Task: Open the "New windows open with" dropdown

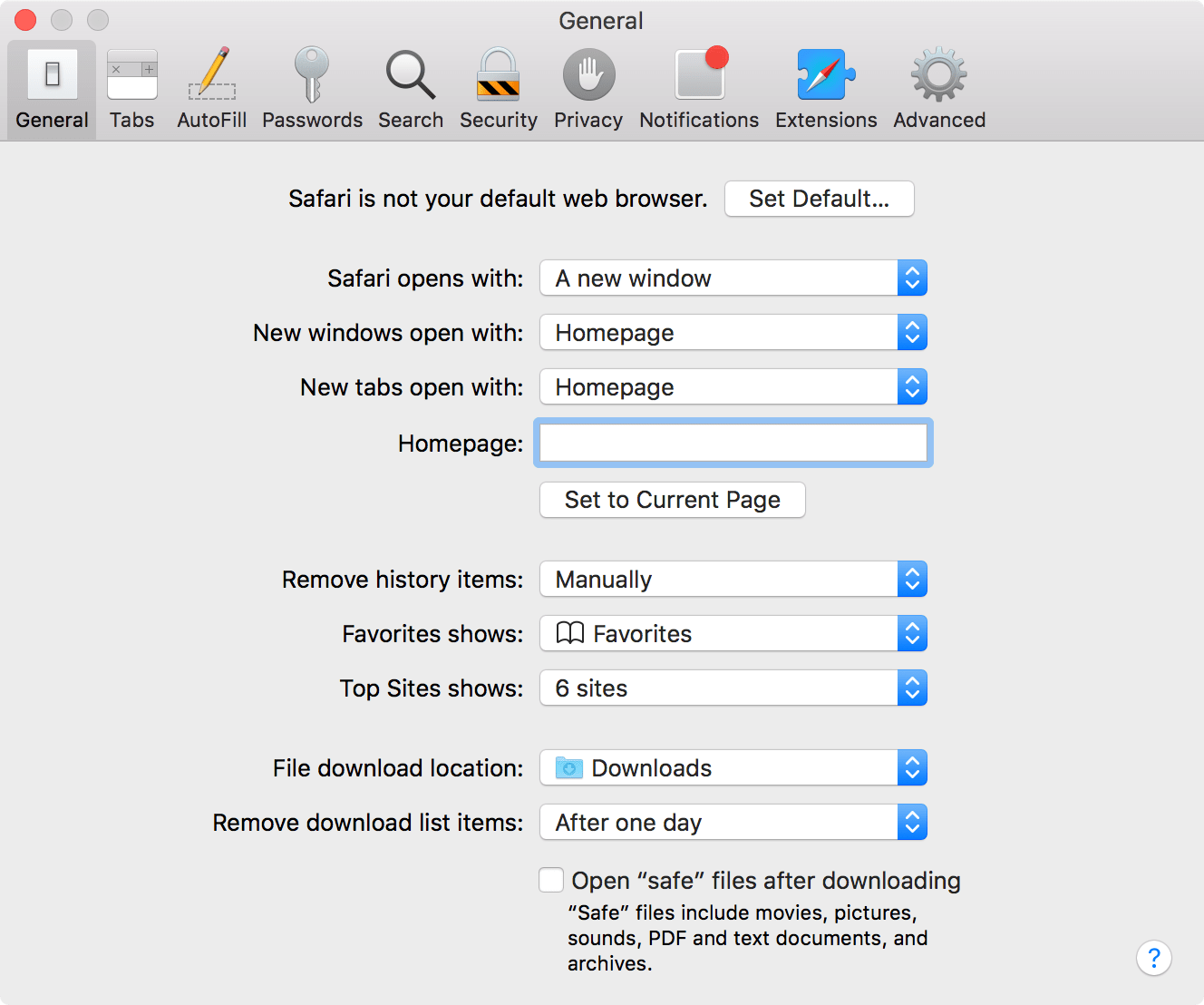Action: point(733,332)
